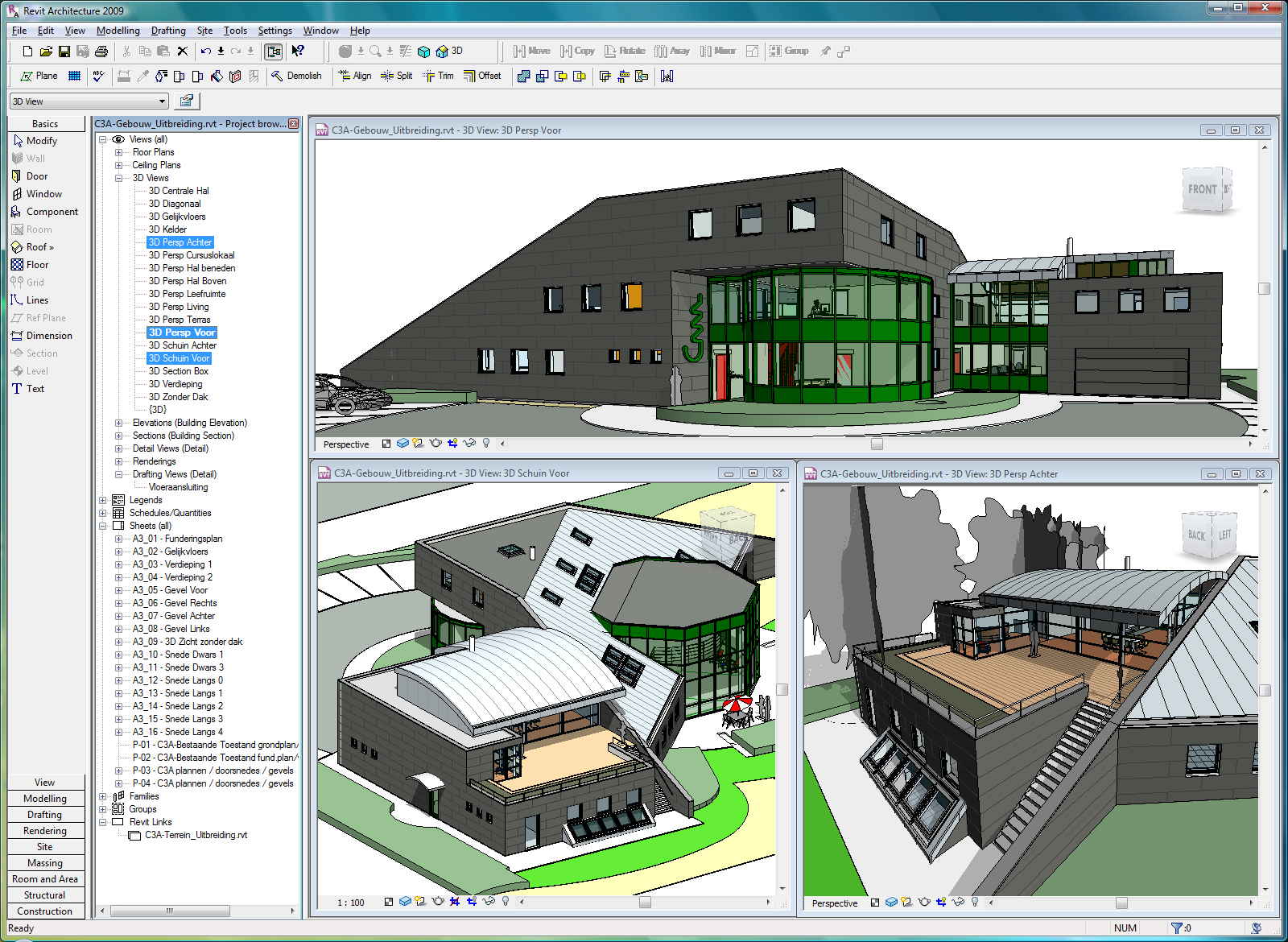Click the element Properties icon beside type selector

[x=187, y=101]
